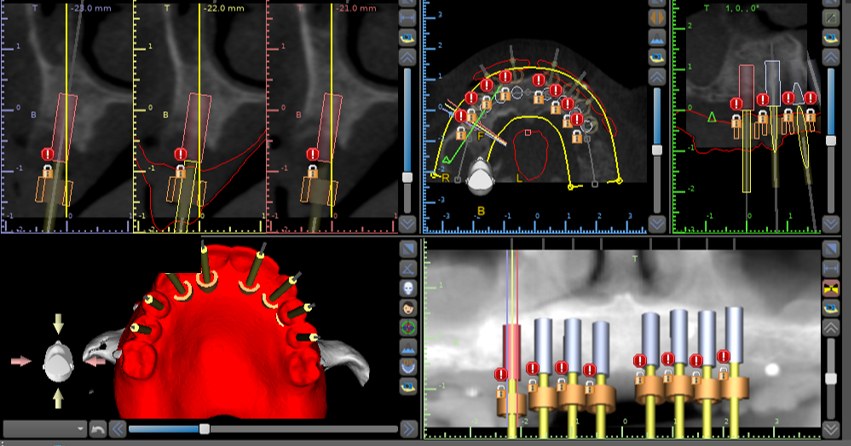Click the -21.0 mm slice position label
The width and height of the screenshot is (851, 446).
coord(357,9)
